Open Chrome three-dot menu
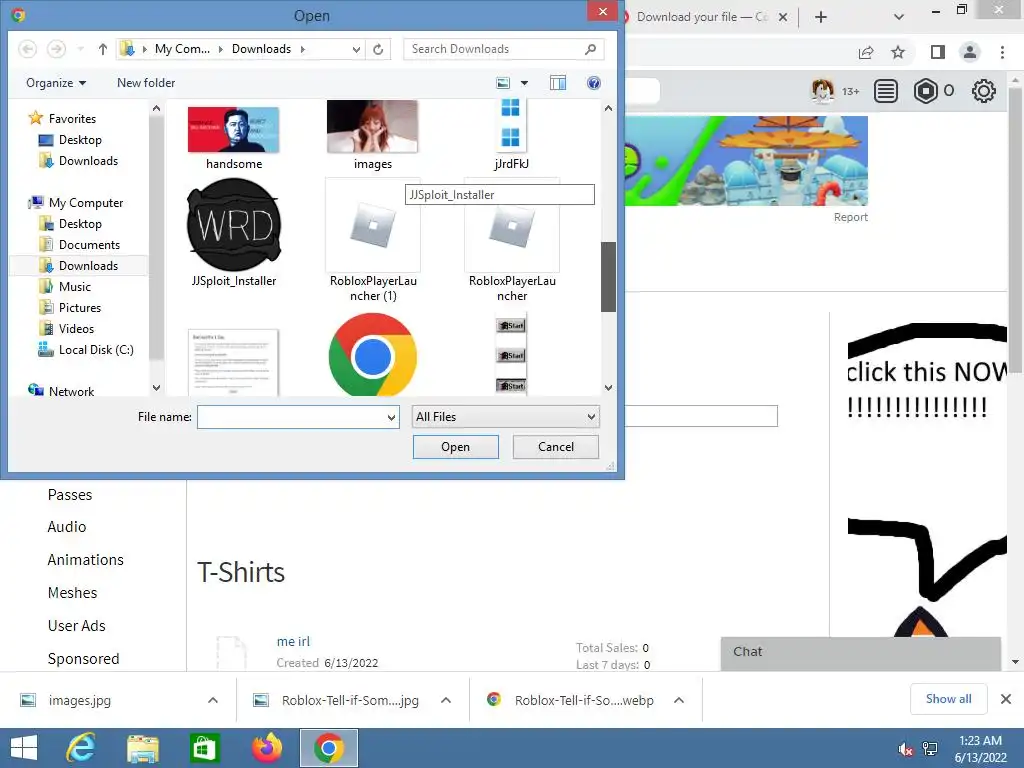The height and width of the screenshot is (768, 1024). coord(1002,52)
